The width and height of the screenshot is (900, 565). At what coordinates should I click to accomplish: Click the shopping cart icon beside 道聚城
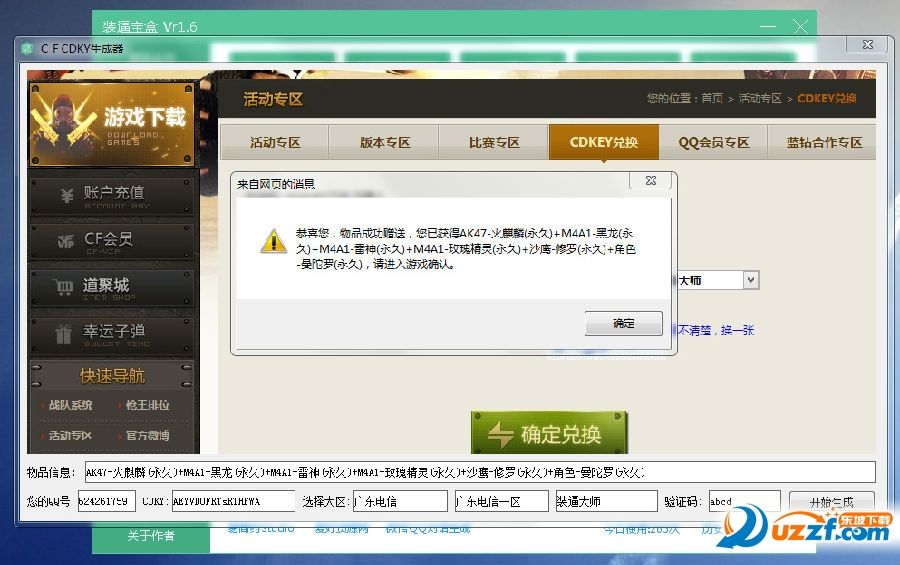coord(63,287)
